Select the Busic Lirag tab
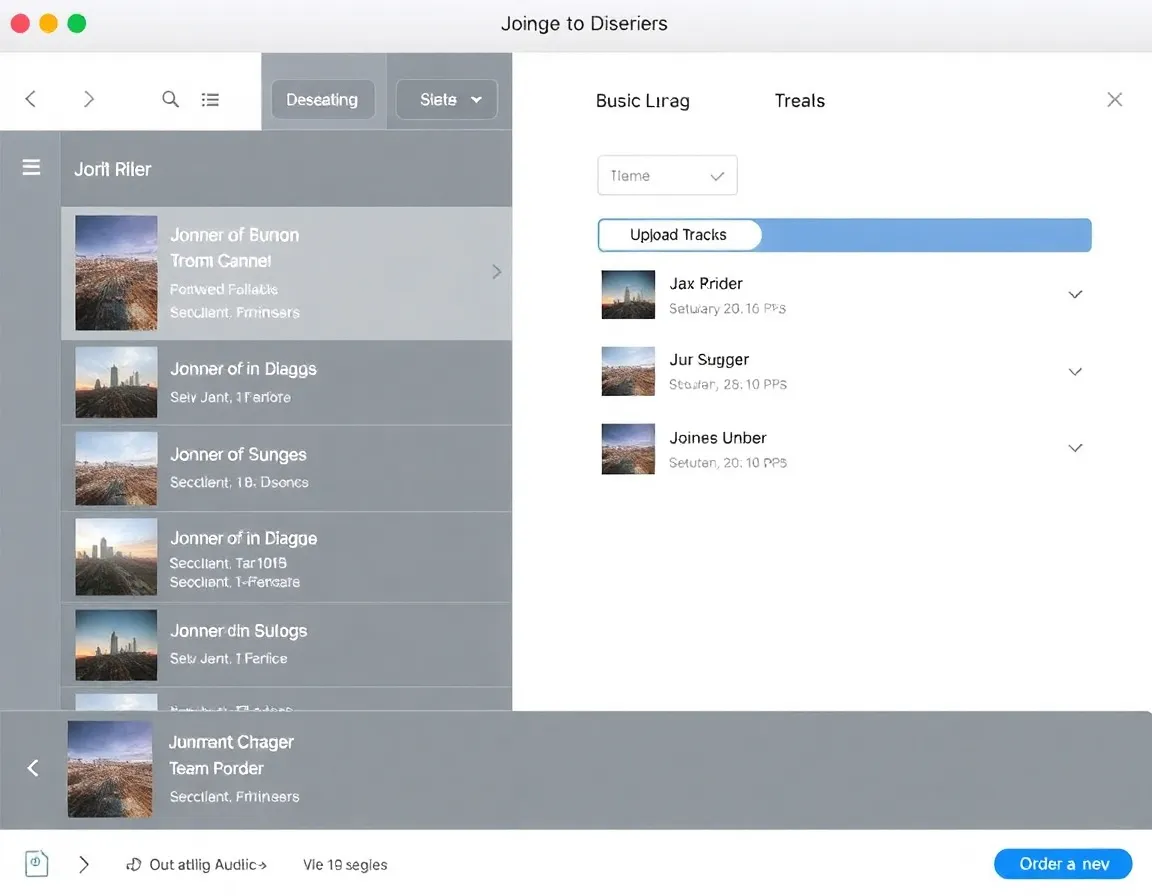1152x896 pixels. click(x=643, y=100)
